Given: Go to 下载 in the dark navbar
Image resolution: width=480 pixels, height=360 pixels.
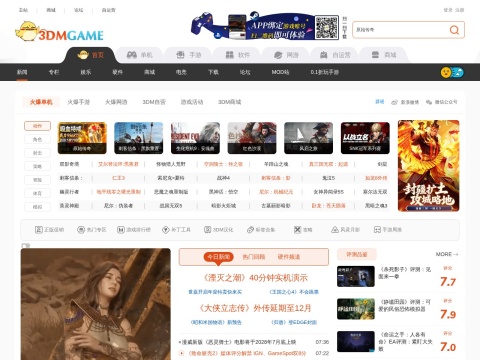Looking at the screenshot, I should click(x=213, y=72).
